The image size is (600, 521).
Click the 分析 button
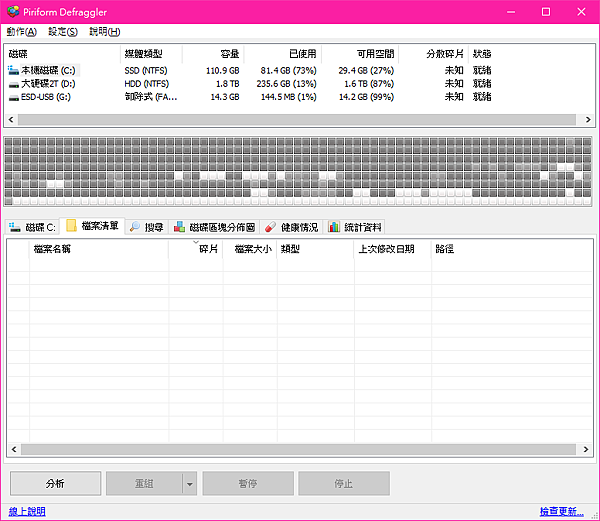click(x=55, y=484)
